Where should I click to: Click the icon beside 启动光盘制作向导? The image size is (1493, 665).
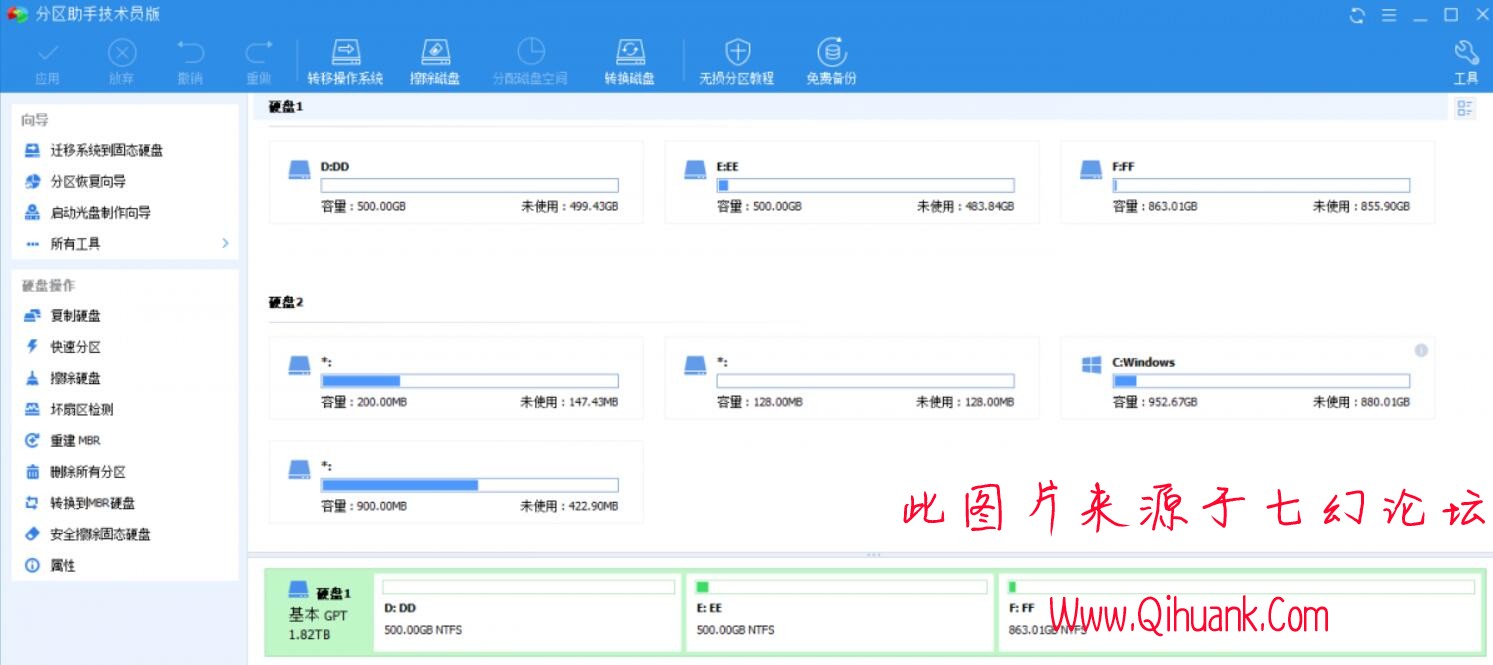(x=32, y=213)
